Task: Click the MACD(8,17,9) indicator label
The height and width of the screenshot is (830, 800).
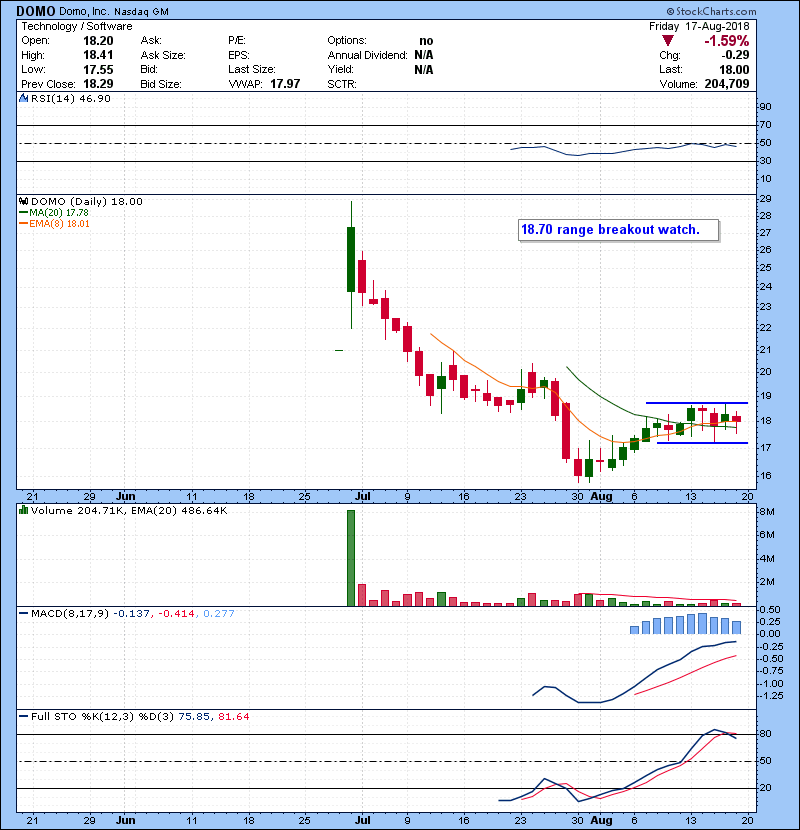Action: pyautogui.click(x=69, y=614)
